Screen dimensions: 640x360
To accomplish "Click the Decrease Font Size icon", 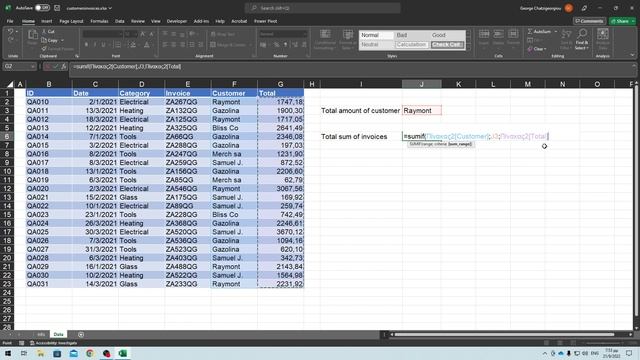I will pyautogui.click(x=151, y=34).
